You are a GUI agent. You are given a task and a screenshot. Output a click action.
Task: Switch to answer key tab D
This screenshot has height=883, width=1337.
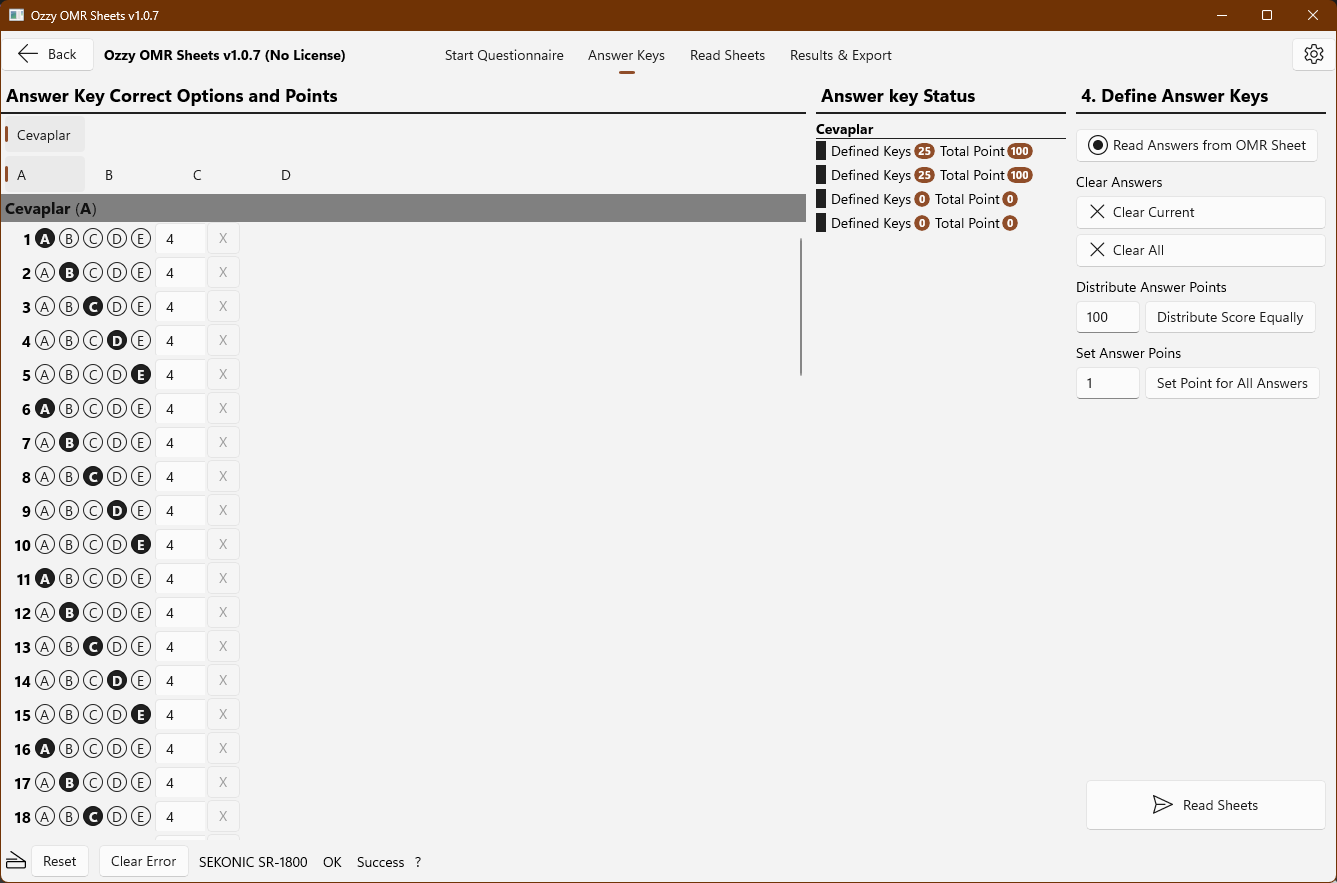(285, 174)
